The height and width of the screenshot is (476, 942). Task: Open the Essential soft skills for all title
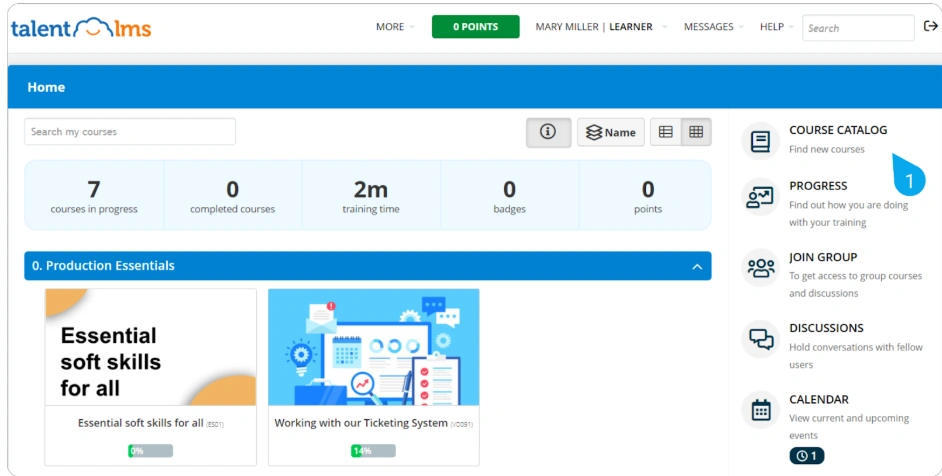(x=141, y=423)
